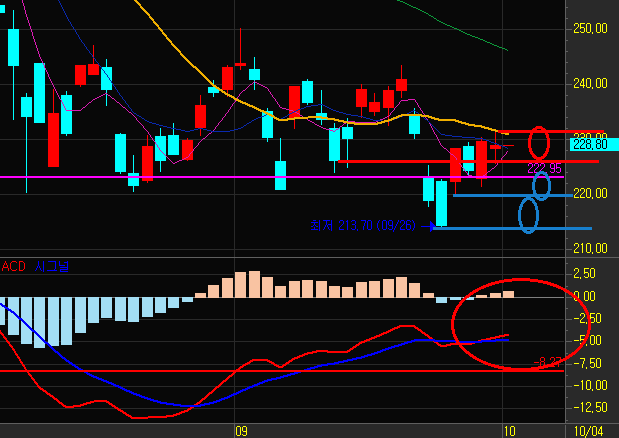
Task: Click the 09 month marker on the date axis
Action: click(240, 430)
